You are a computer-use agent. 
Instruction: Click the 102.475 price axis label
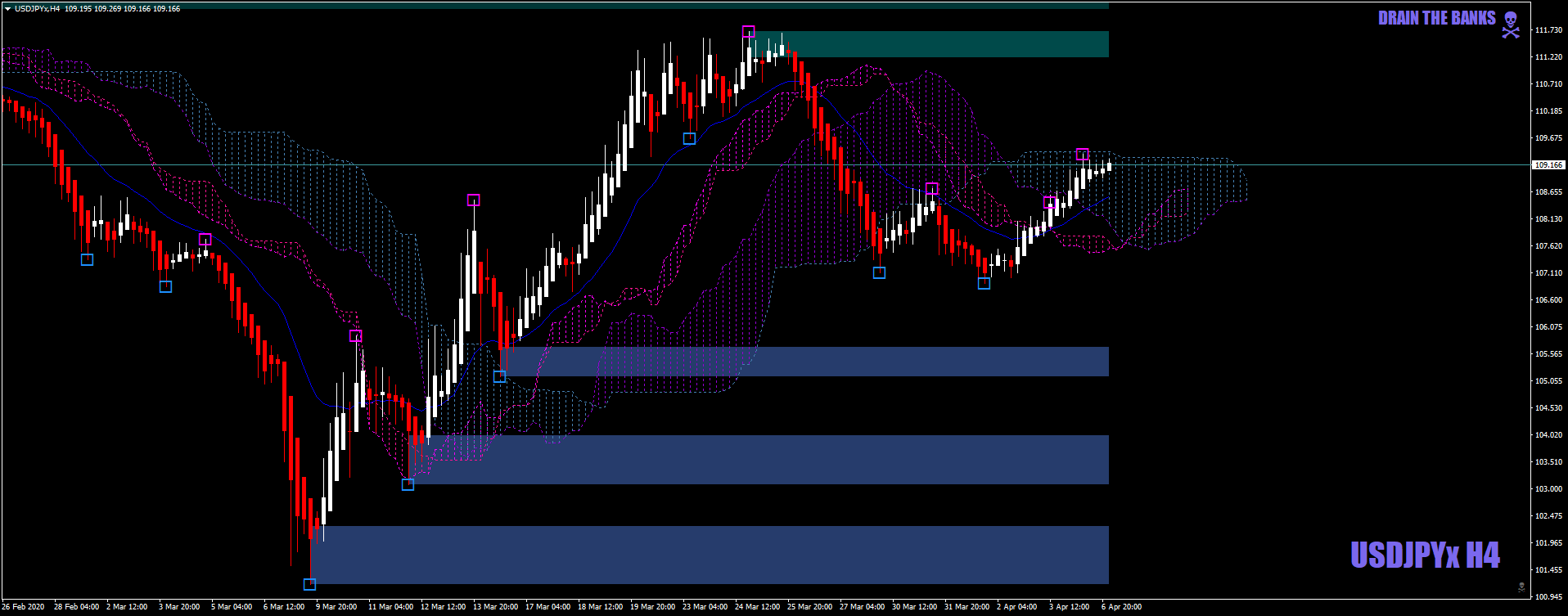coord(1549,516)
